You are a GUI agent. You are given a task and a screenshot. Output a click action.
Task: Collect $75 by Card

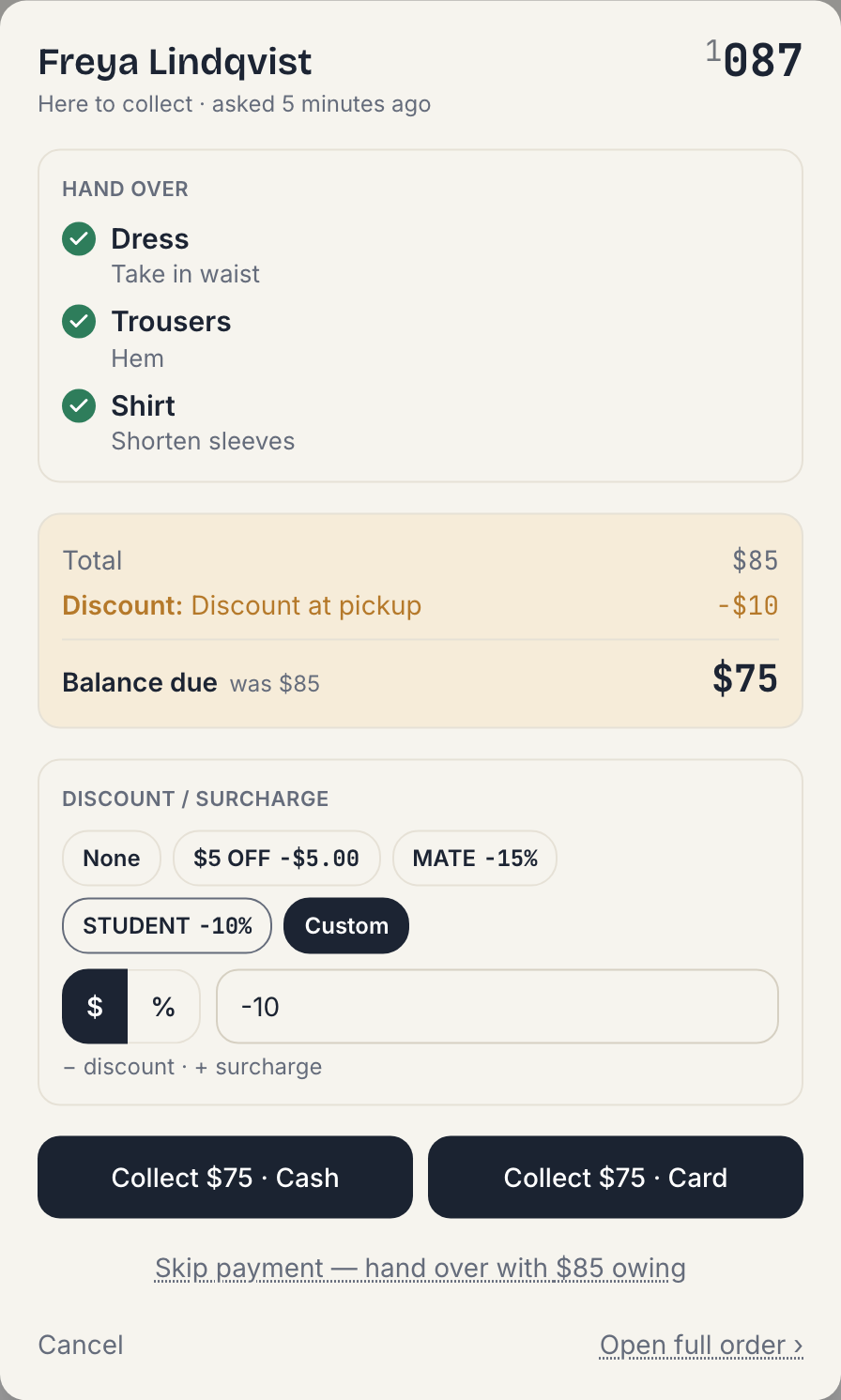point(616,1178)
